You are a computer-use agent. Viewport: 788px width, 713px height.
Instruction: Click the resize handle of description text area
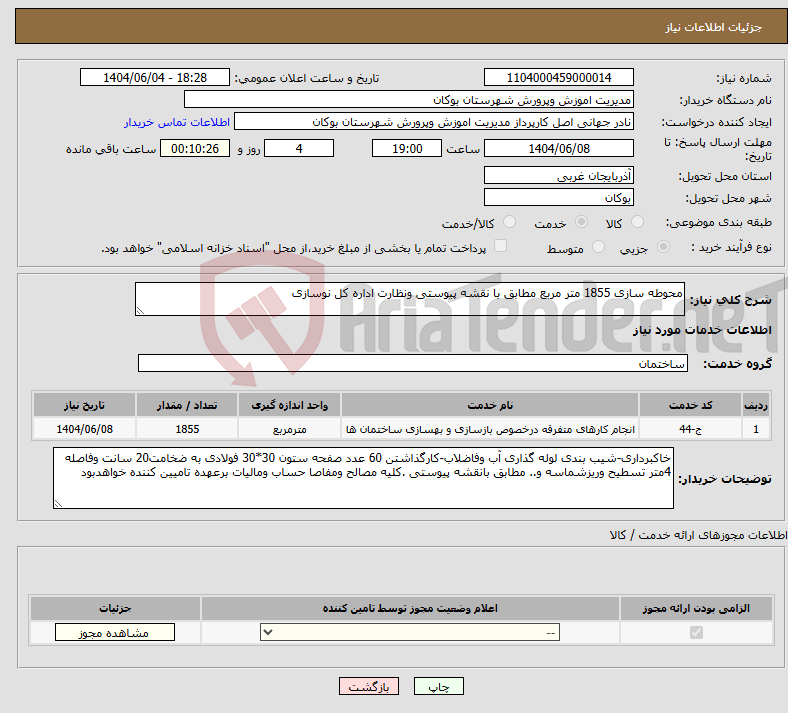pyautogui.click(x=140, y=311)
